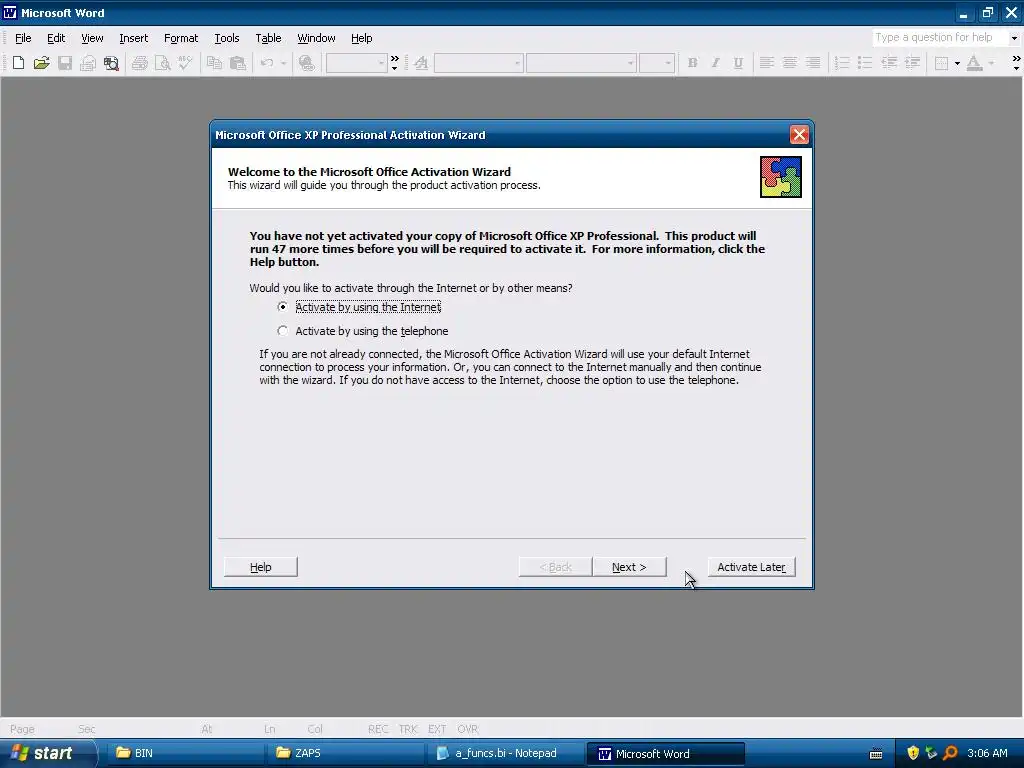The width and height of the screenshot is (1024, 768).
Task: Click the Bullets list toolbar icon
Action: point(865,63)
